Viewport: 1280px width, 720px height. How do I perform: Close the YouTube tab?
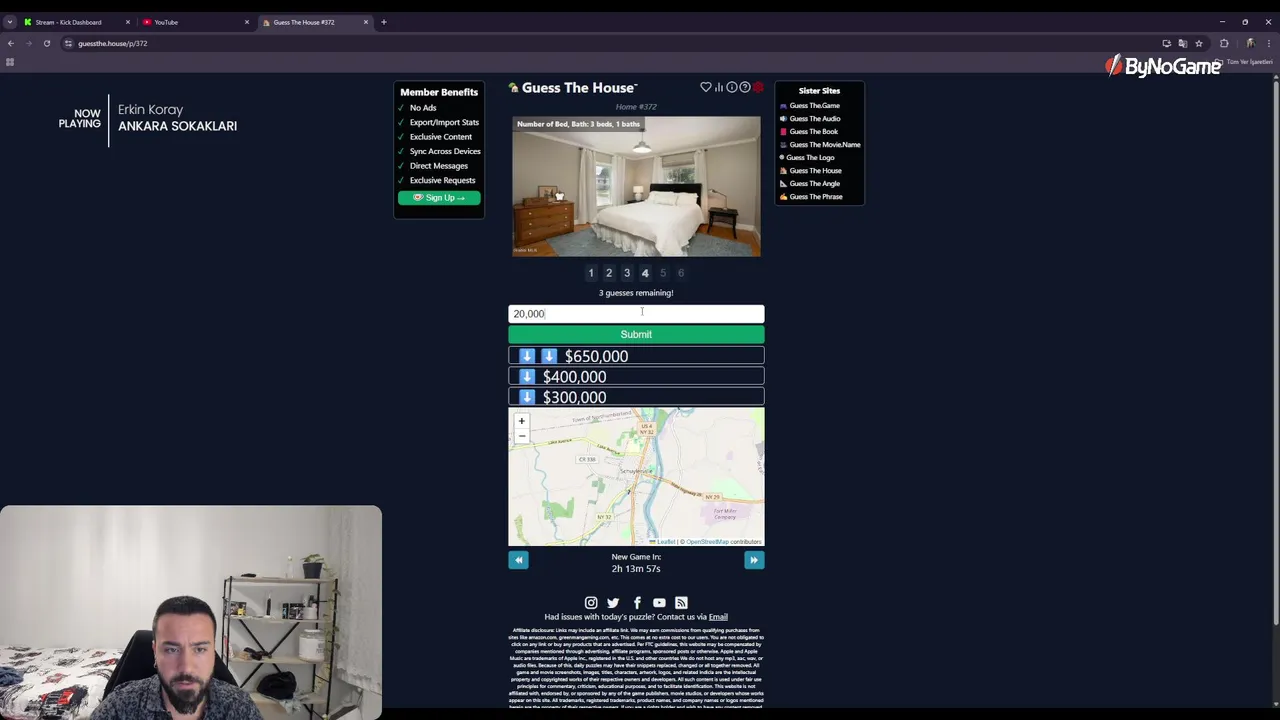click(x=246, y=22)
